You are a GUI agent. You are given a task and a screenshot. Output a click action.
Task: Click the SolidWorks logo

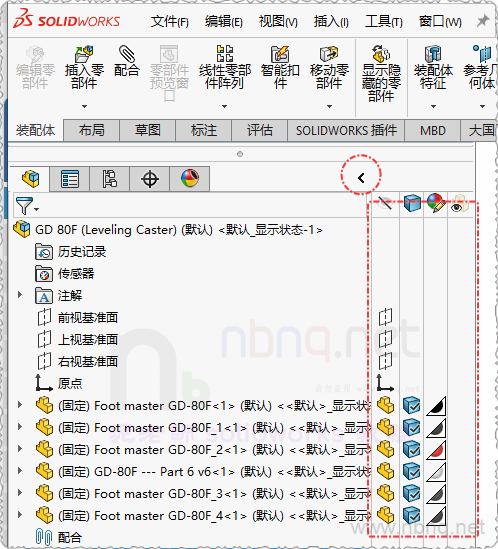[x=67, y=19]
